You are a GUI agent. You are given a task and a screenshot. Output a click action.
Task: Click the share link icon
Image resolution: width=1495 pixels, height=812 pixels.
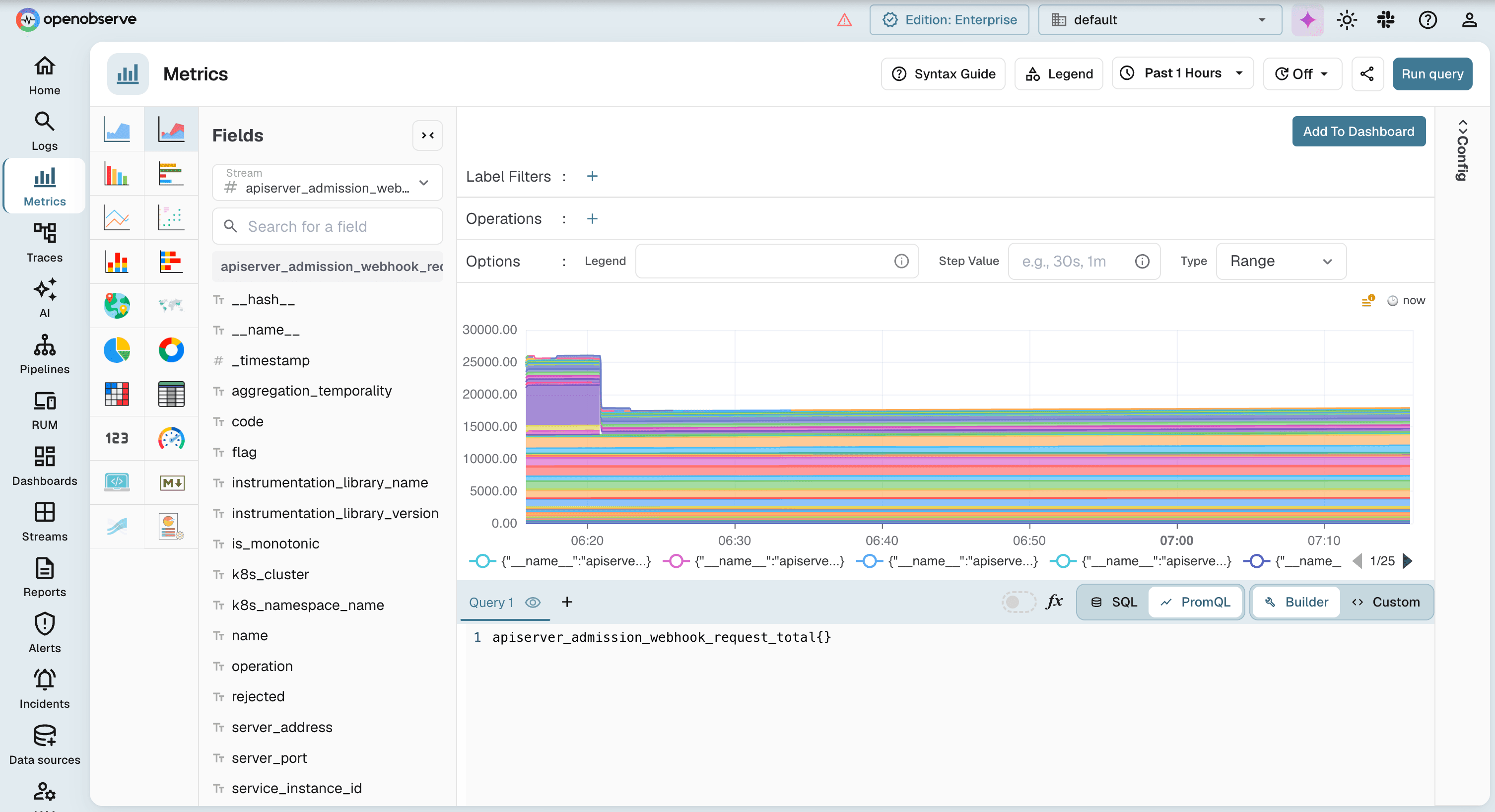click(x=1367, y=74)
